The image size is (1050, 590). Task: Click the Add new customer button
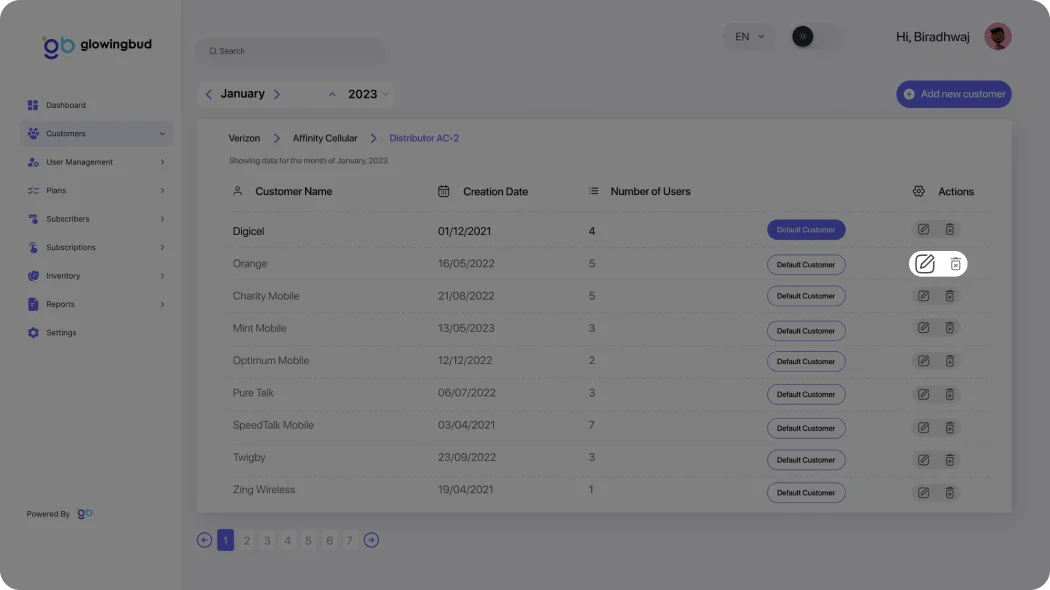(953, 94)
